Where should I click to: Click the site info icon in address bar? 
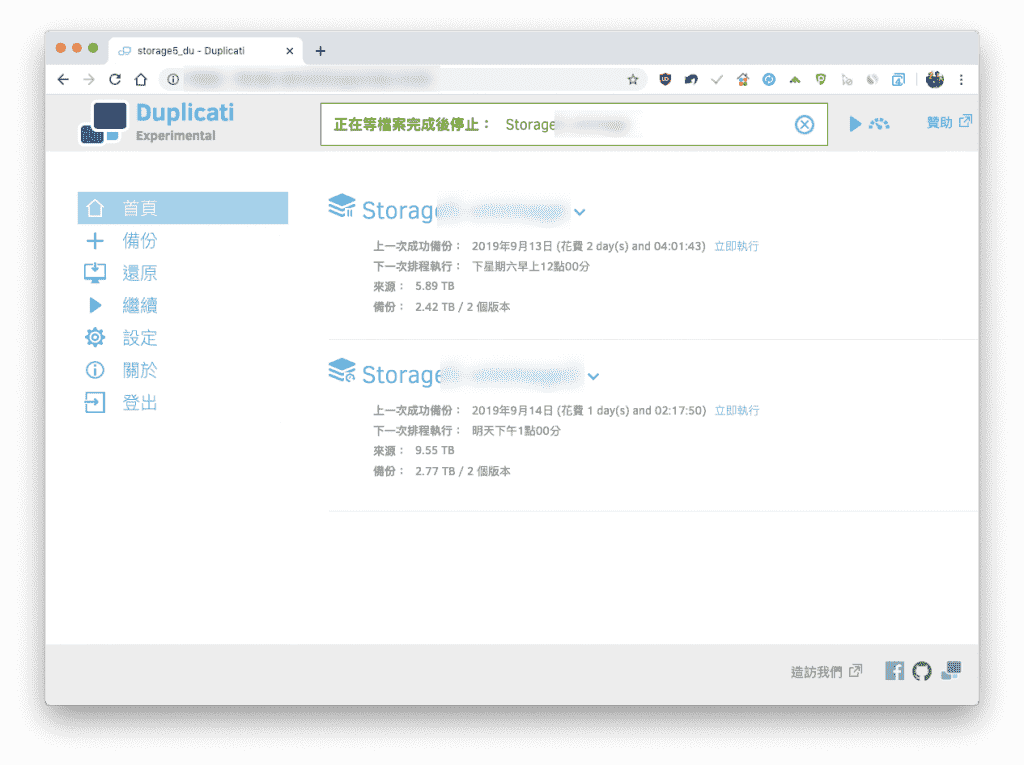pyautogui.click(x=173, y=80)
